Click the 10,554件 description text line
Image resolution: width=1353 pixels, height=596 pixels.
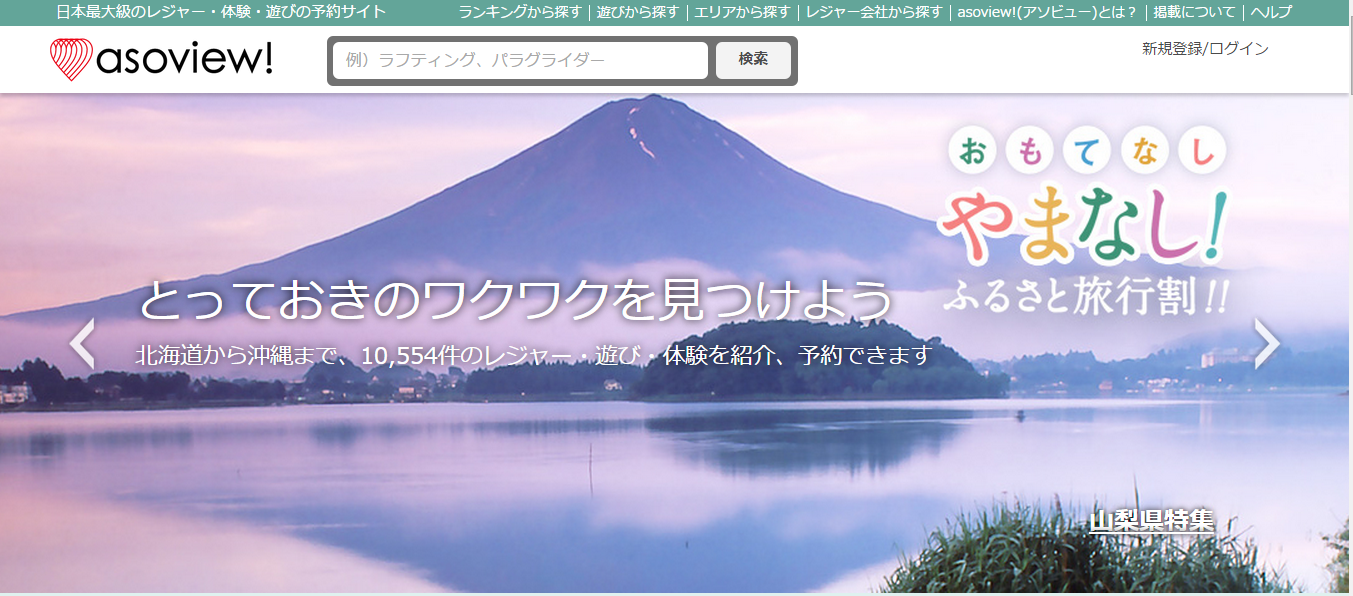tap(534, 355)
